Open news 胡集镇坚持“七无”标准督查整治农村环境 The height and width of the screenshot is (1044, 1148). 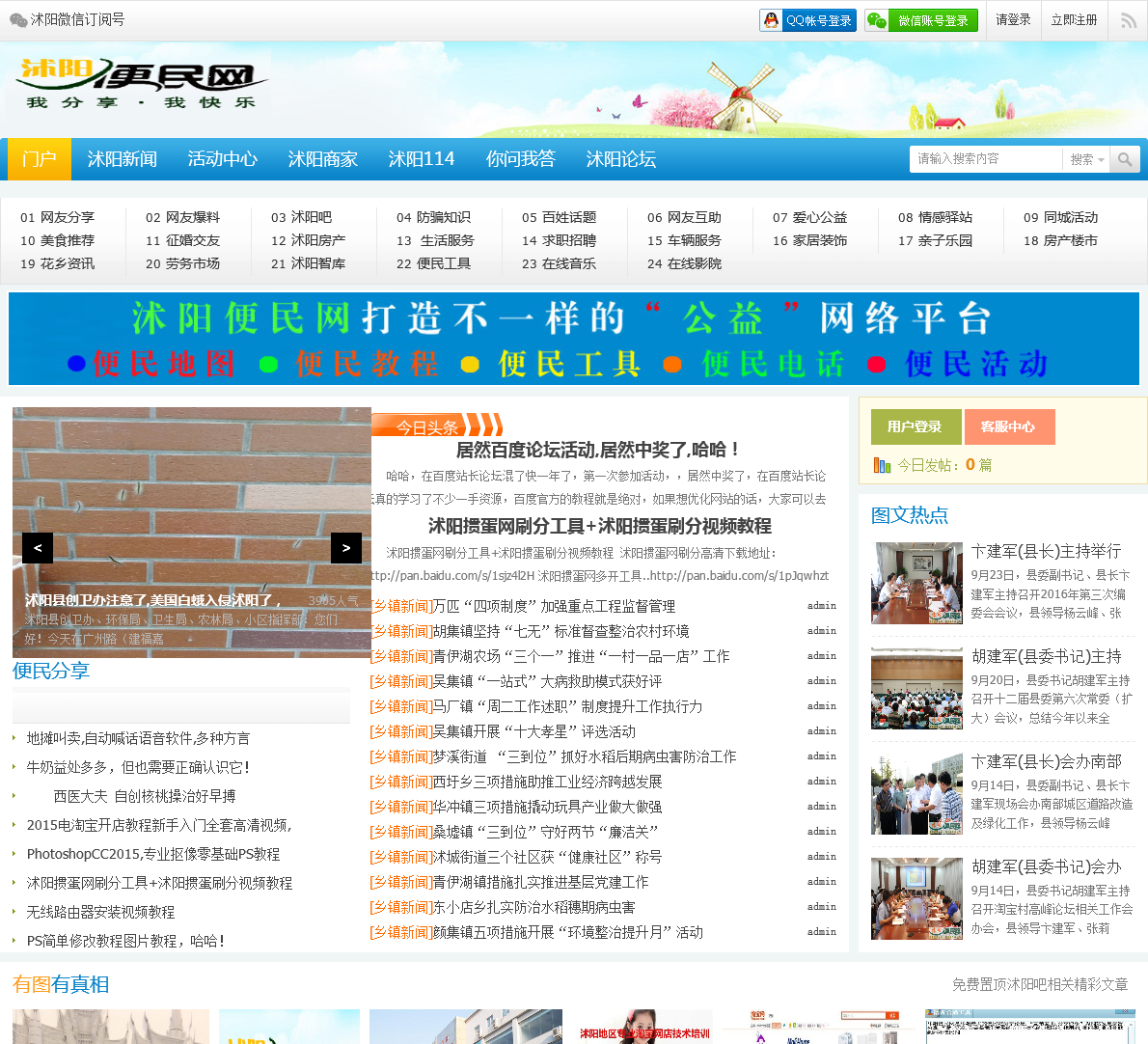click(x=560, y=631)
